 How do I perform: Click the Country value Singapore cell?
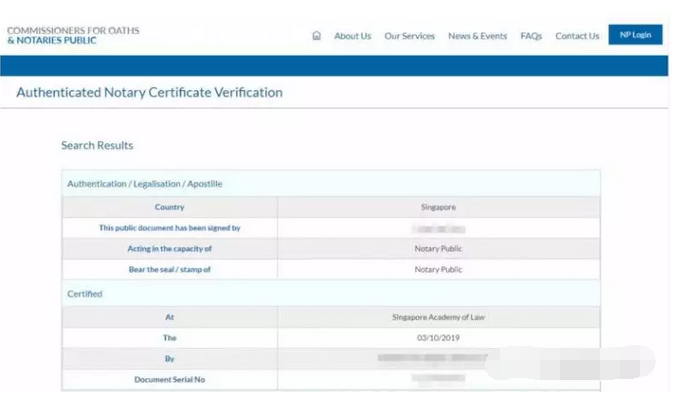(438, 207)
